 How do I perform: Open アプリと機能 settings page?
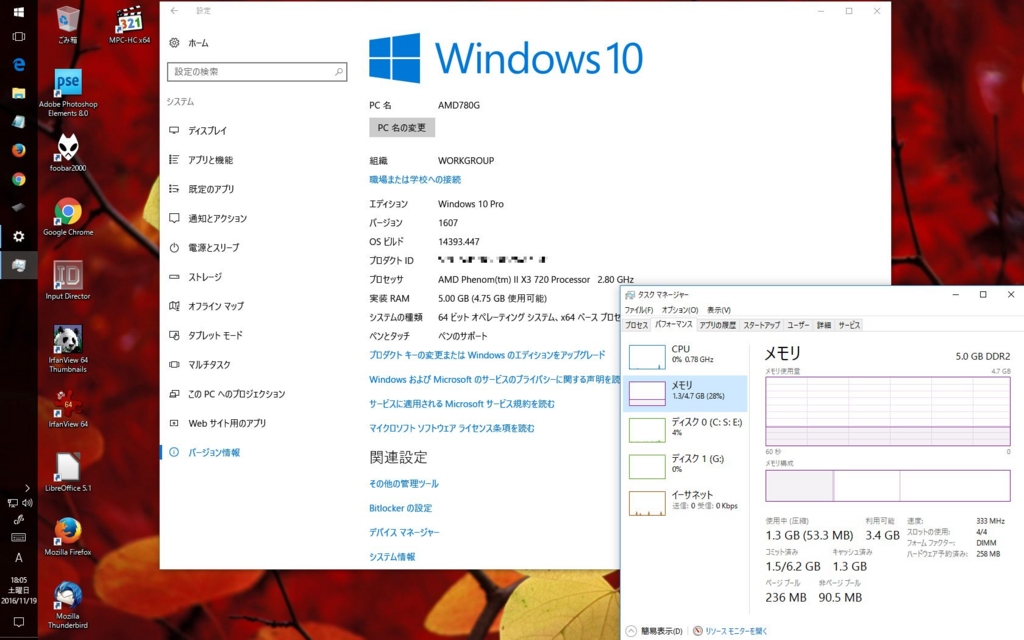257,160
